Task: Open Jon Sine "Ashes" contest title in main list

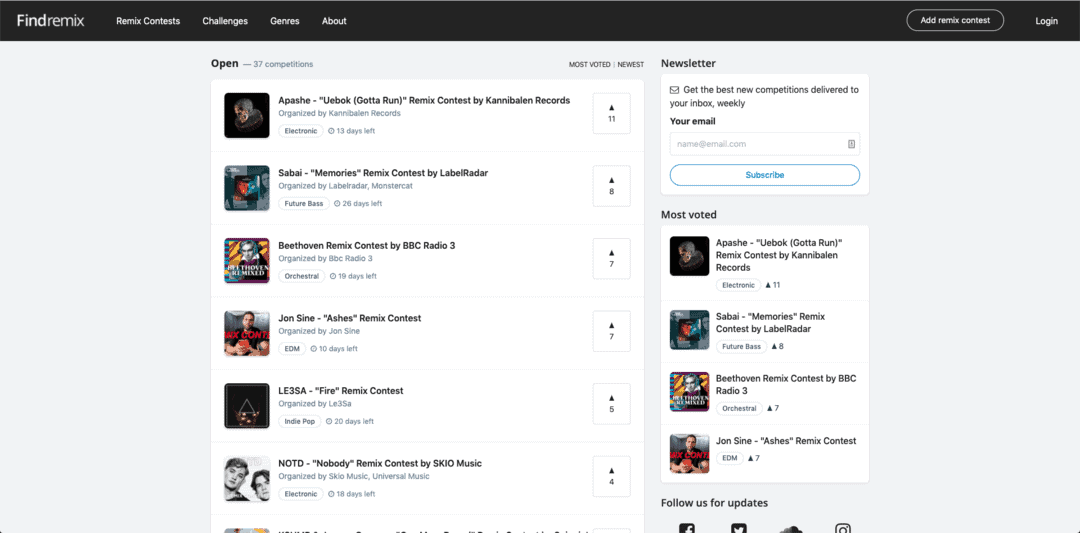Action: tap(349, 318)
